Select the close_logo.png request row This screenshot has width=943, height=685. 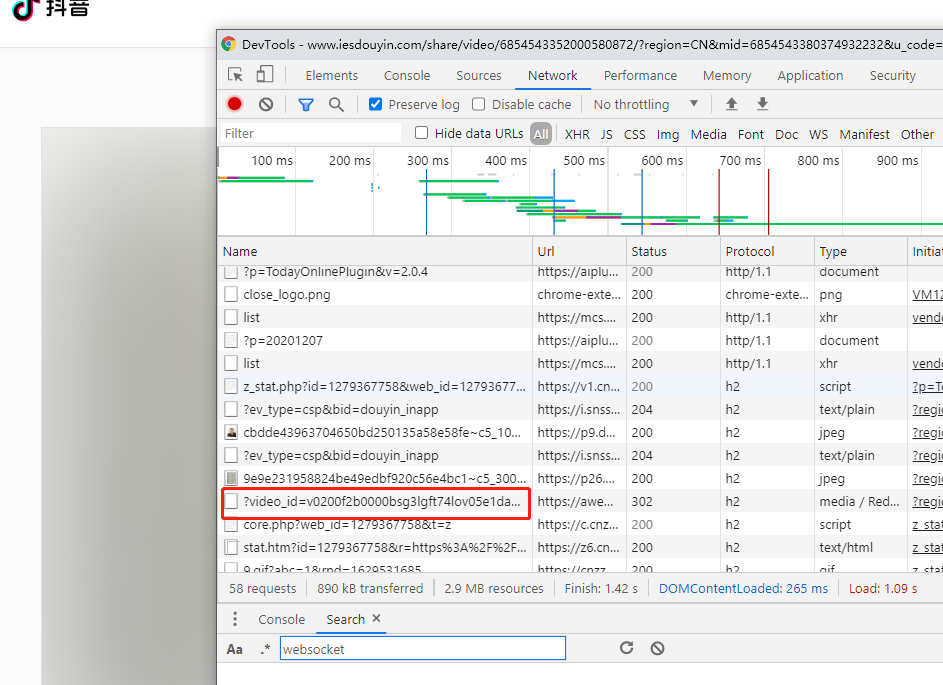tap(580, 295)
